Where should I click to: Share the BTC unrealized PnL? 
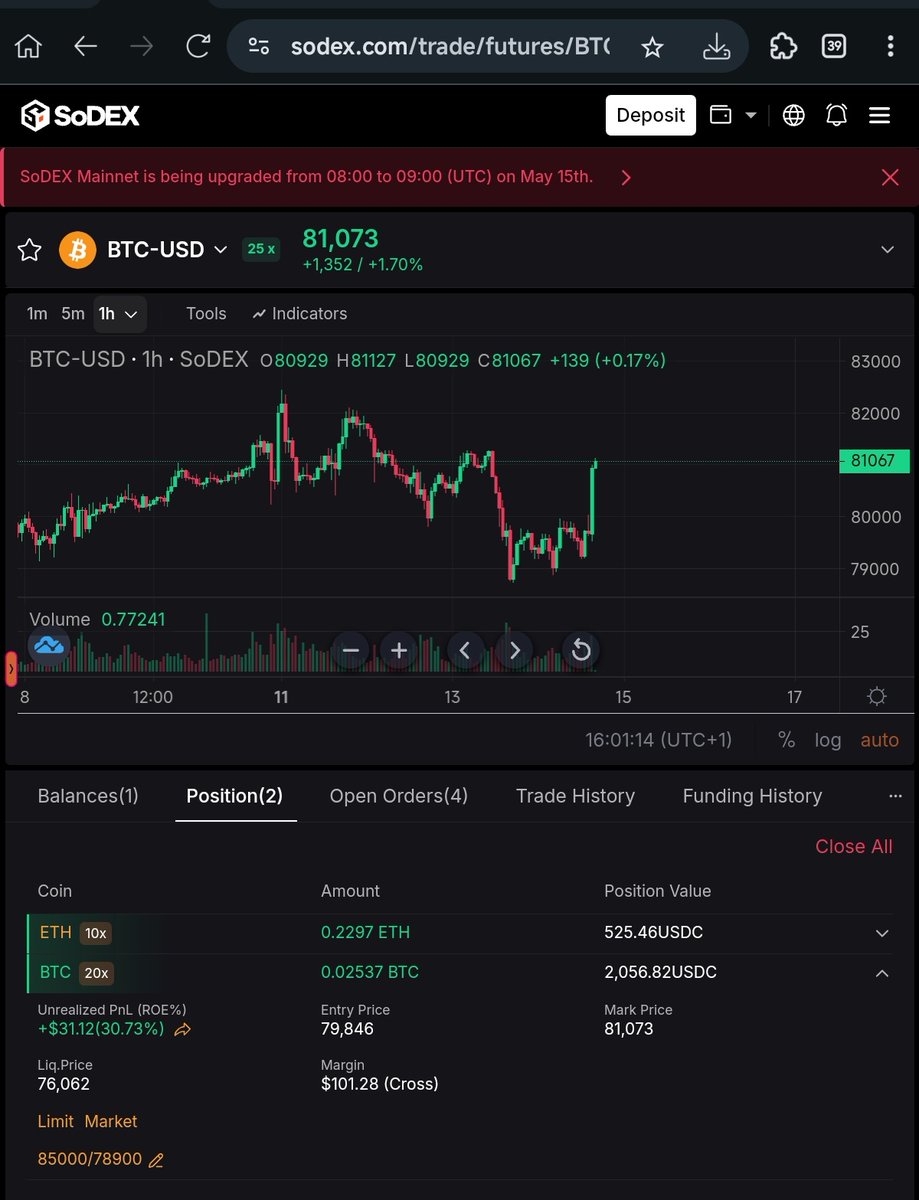182,1029
